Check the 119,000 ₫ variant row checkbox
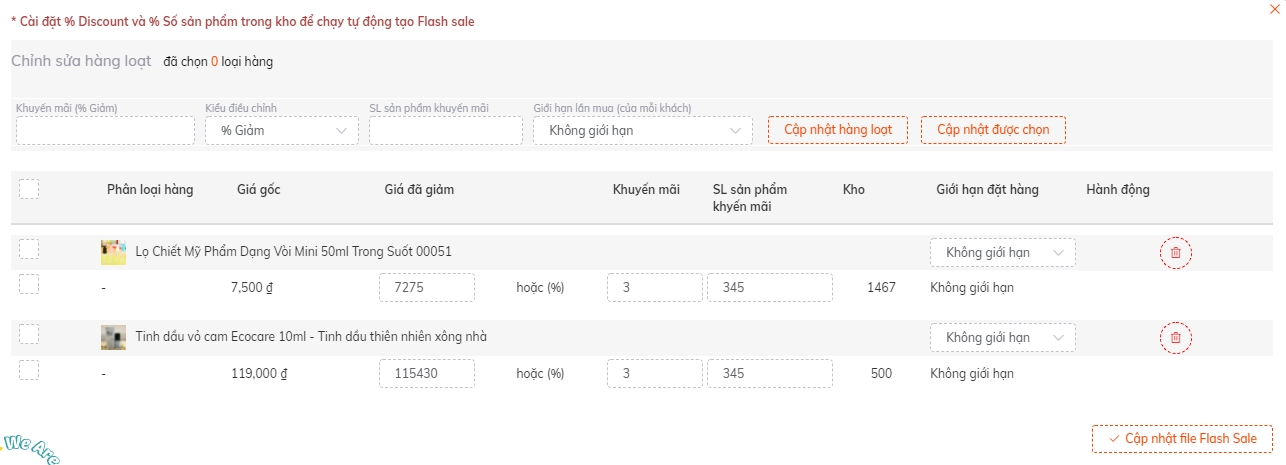Image resolution: width=1286 pixels, height=465 pixels. pyautogui.click(x=29, y=370)
